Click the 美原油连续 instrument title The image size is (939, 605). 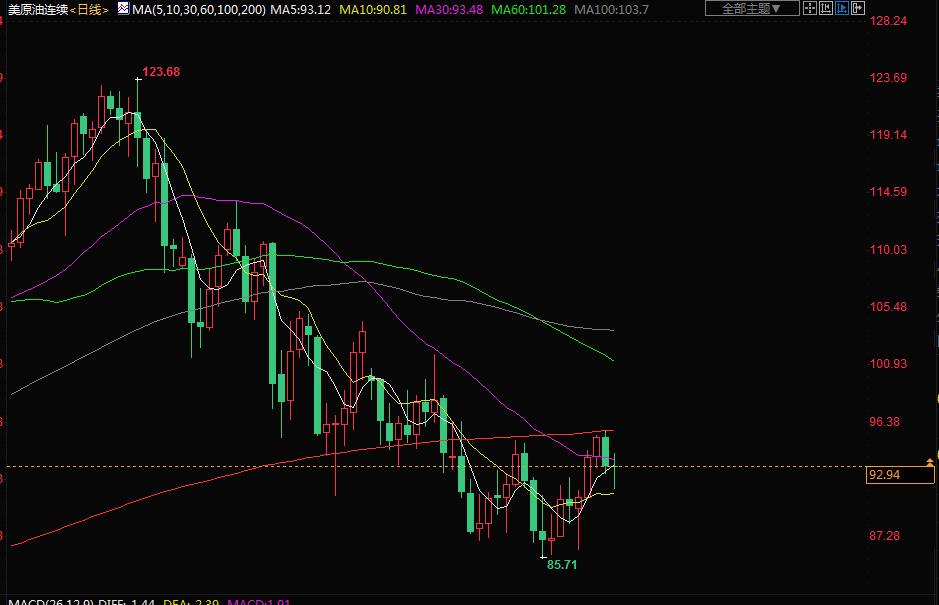pyautogui.click(x=37, y=9)
